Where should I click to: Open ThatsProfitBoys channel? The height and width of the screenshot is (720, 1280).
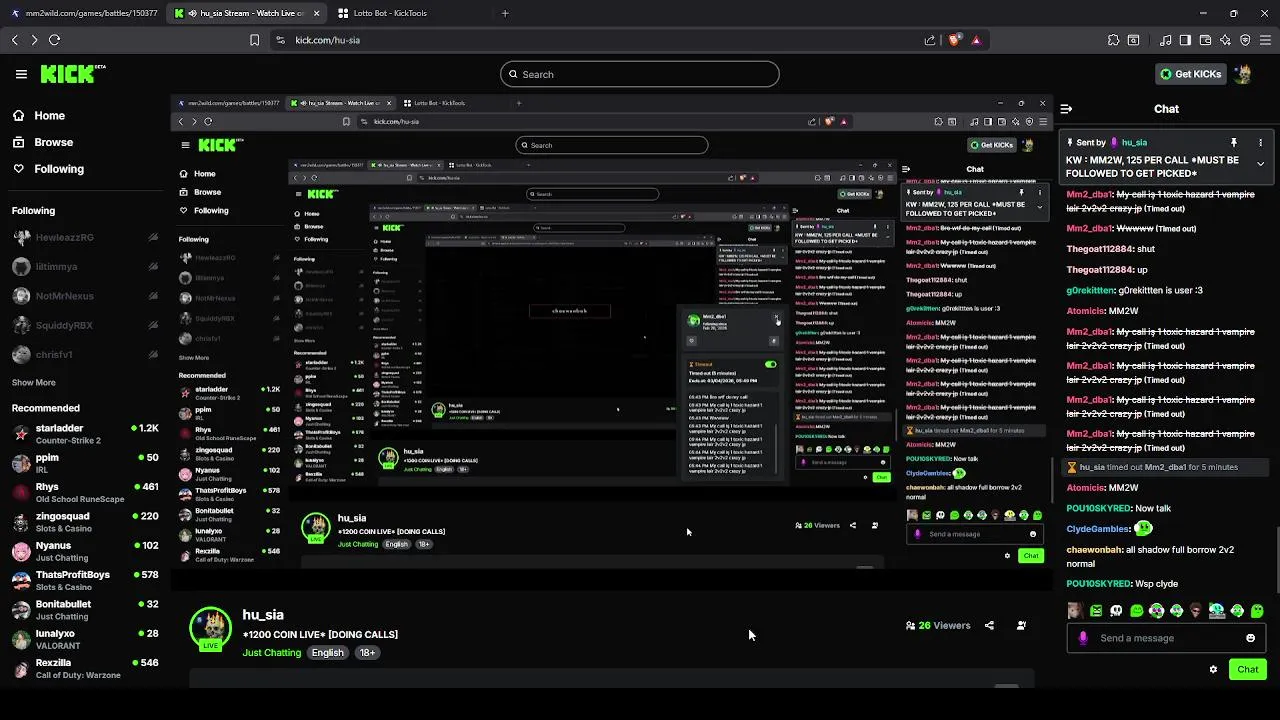click(85, 580)
